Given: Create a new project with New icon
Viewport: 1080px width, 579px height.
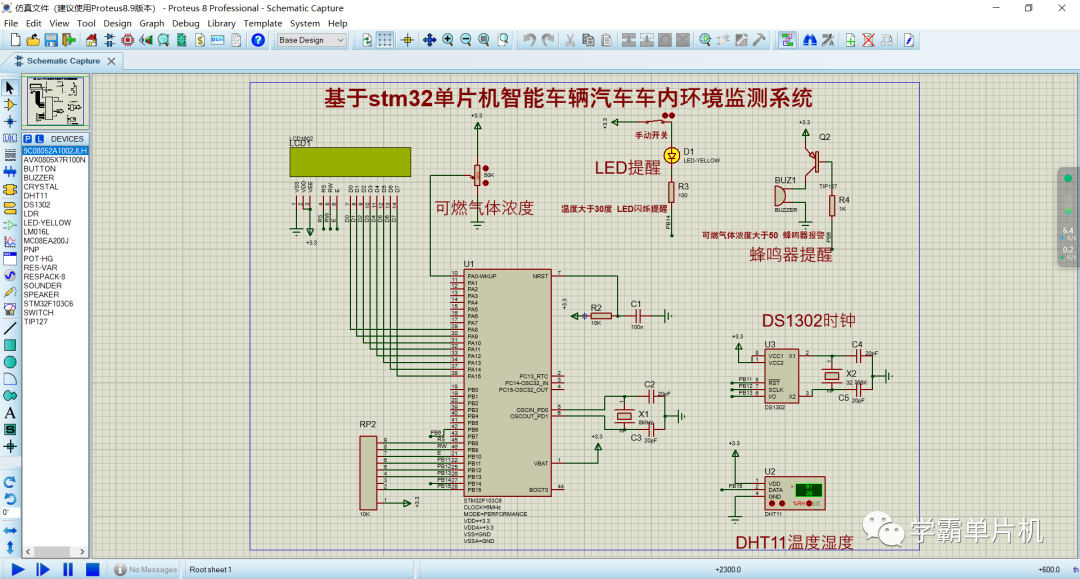Looking at the screenshot, I should tap(15, 41).
